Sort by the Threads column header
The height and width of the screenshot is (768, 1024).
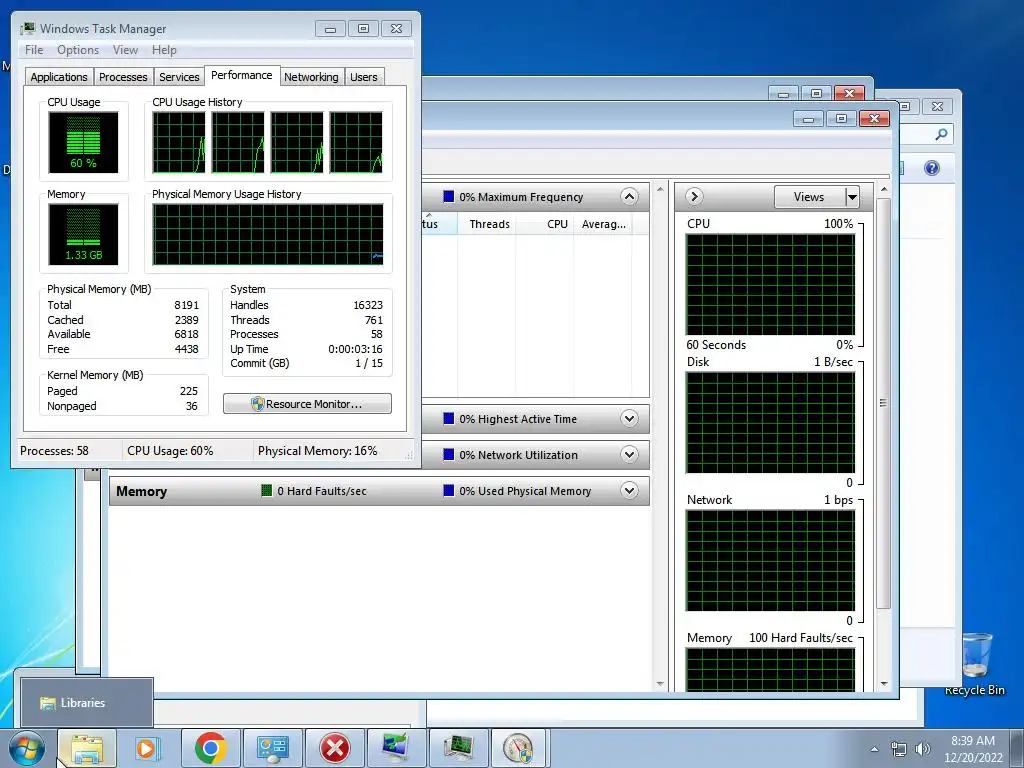pos(489,224)
